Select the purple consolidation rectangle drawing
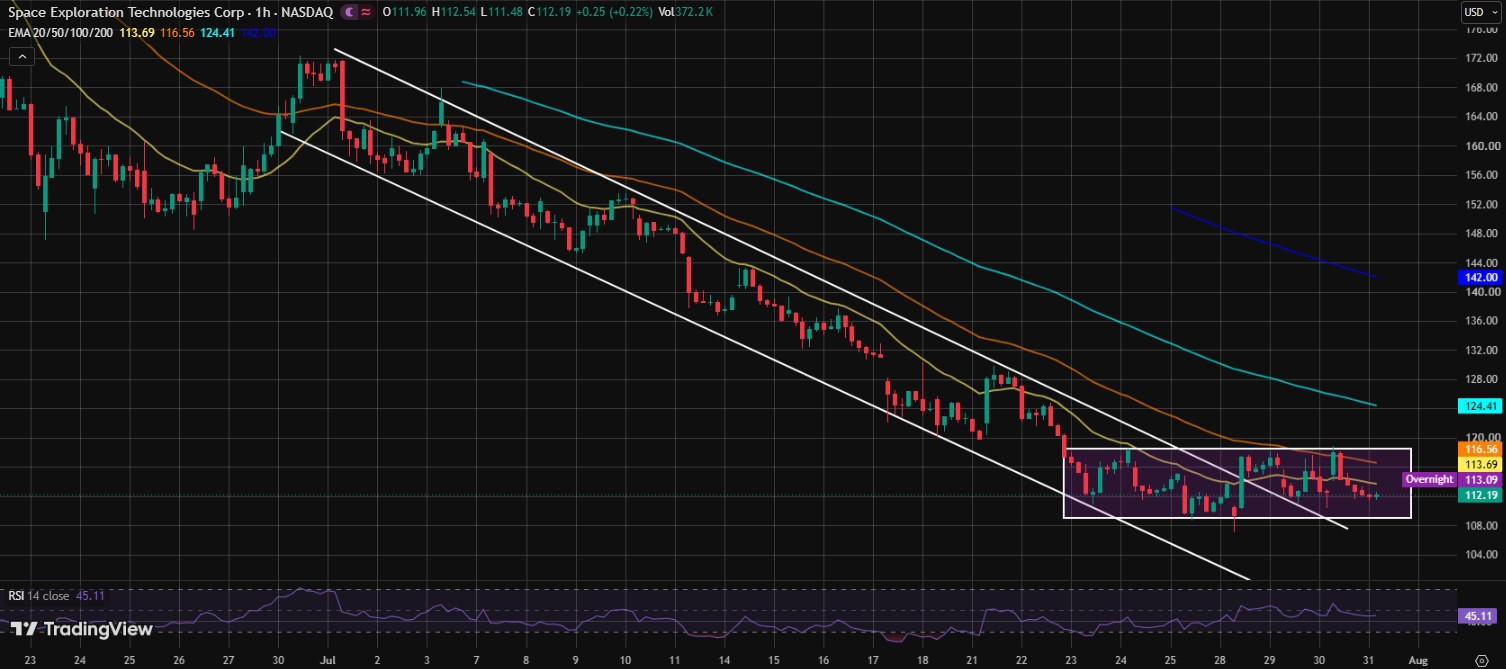The width and height of the screenshot is (1506, 669). [1237, 483]
